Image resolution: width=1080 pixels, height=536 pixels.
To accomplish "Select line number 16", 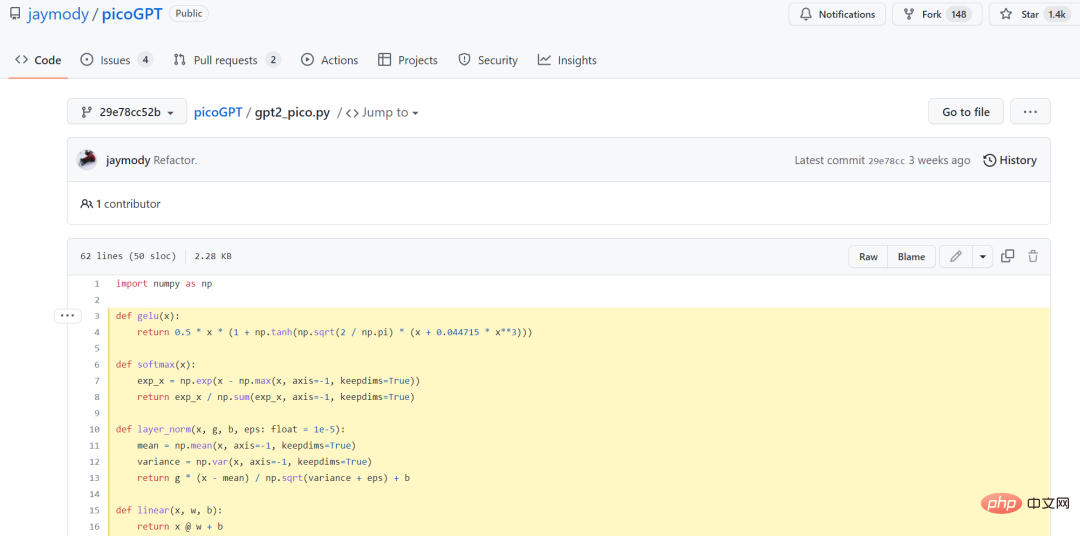I will click(94, 526).
